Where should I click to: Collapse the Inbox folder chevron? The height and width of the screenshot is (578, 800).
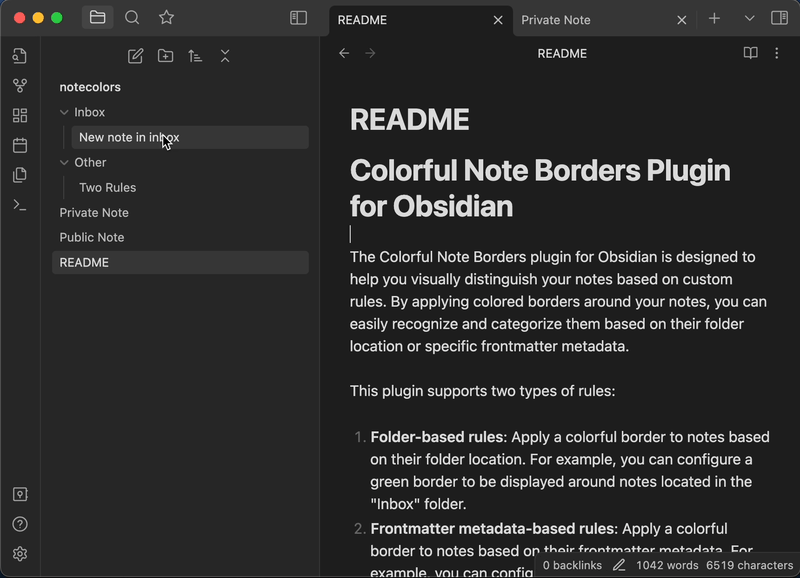(x=64, y=112)
